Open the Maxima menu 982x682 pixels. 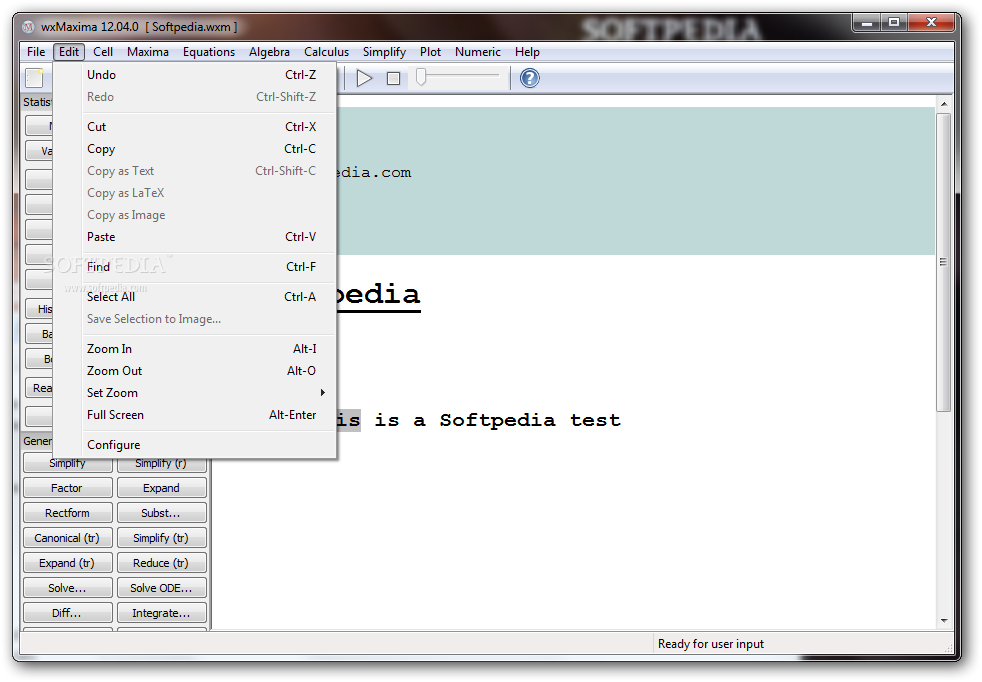pyautogui.click(x=148, y=52)
